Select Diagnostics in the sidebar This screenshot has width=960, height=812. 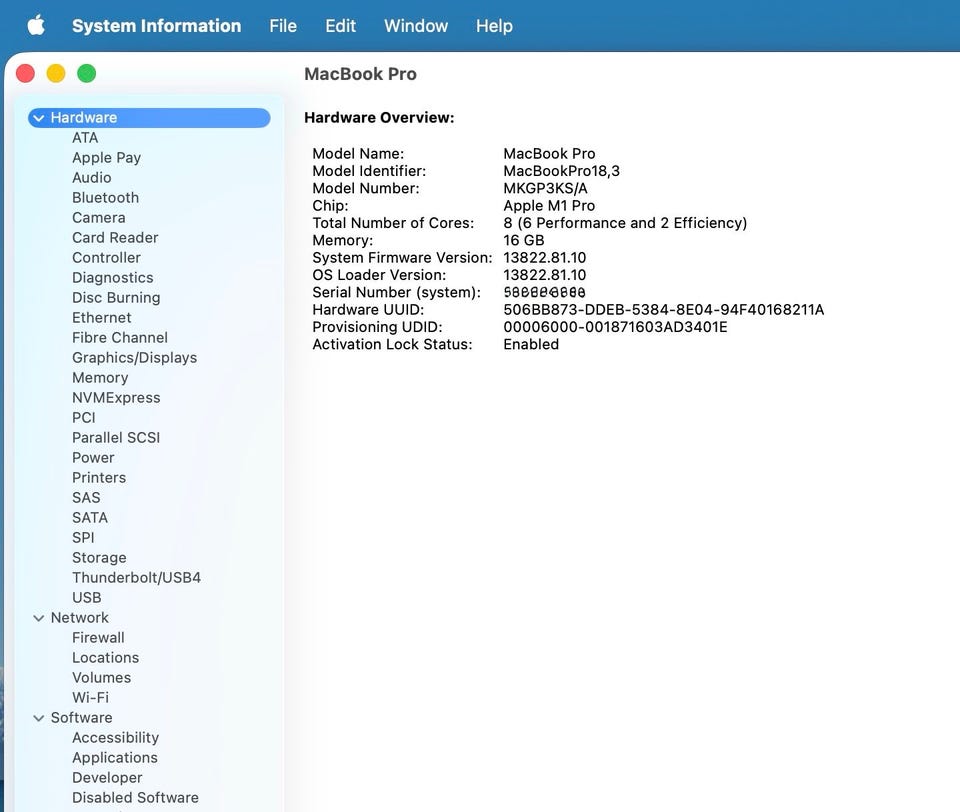pos(113,277)
